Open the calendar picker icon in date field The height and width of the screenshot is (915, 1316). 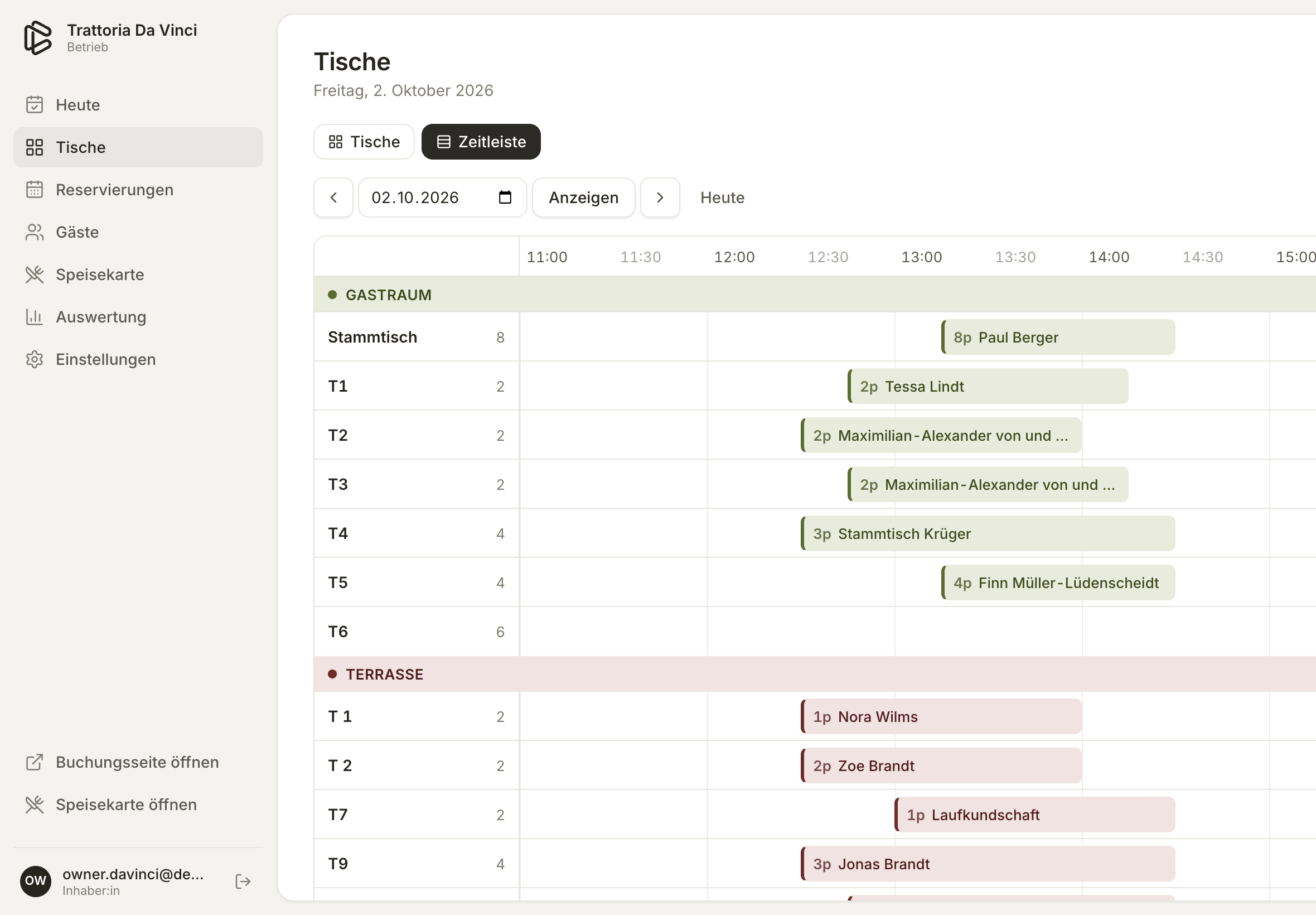click(x=505, y=197)
